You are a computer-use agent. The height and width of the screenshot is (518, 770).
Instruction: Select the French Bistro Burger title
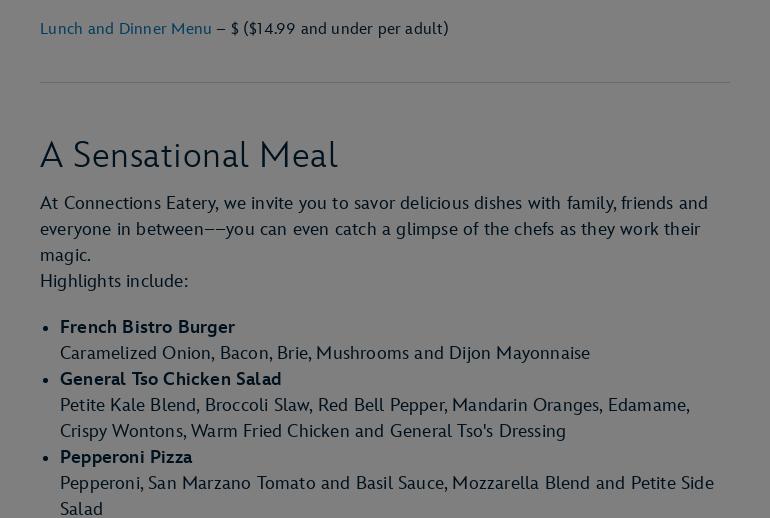[x=147, y=327]
